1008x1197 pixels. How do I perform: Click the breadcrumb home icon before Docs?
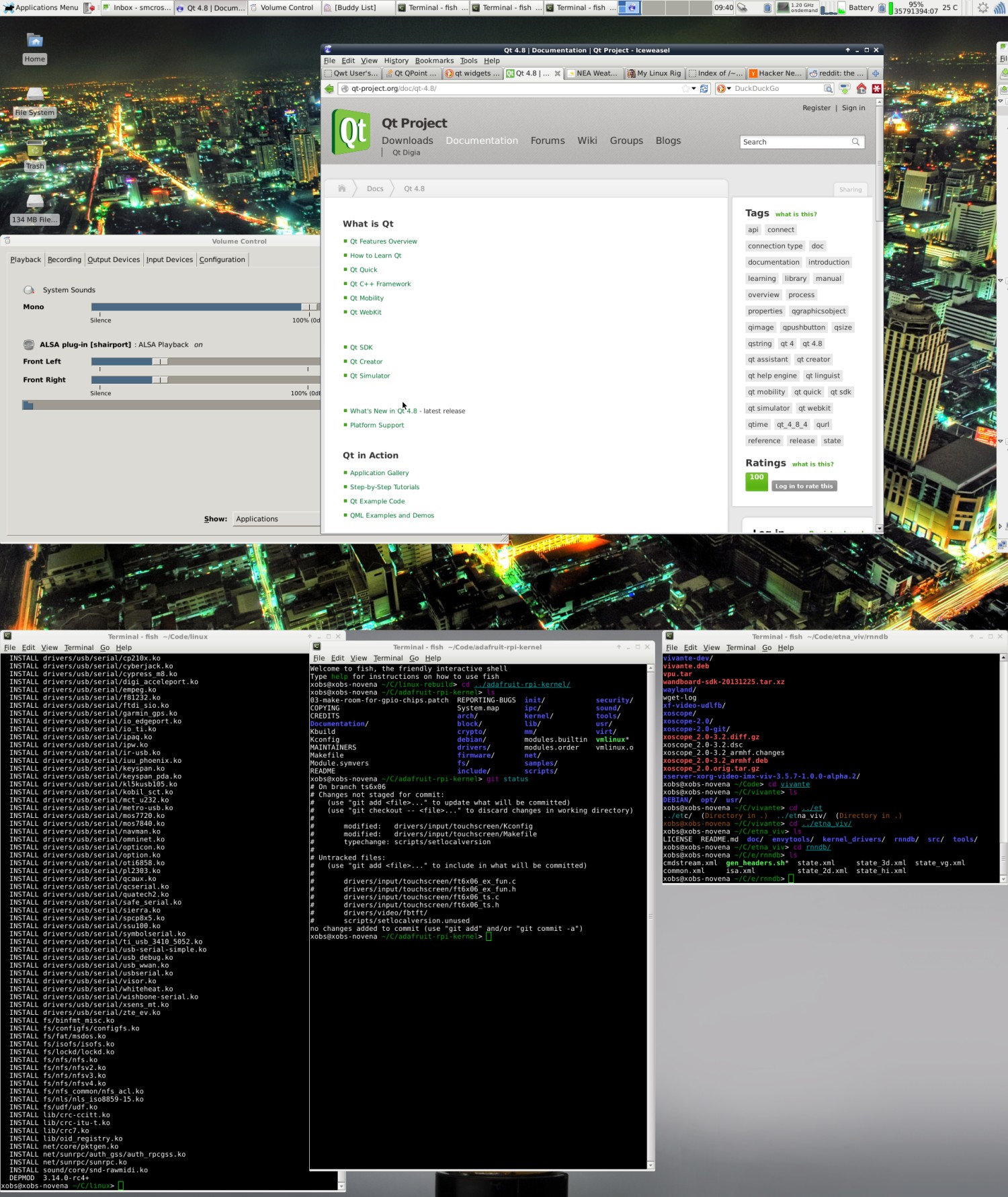pos(341,189)
